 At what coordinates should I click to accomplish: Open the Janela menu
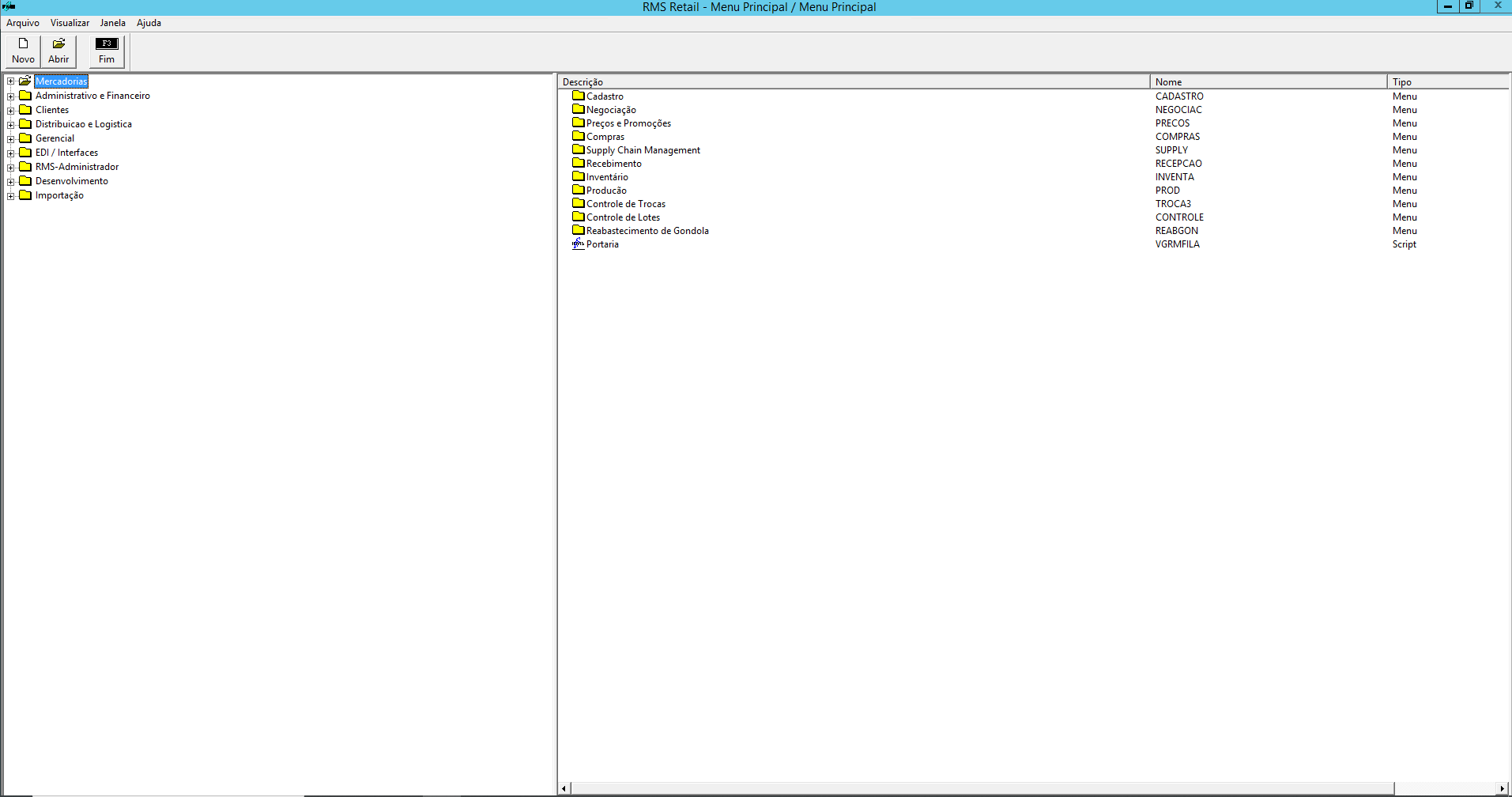pos(113,23)
